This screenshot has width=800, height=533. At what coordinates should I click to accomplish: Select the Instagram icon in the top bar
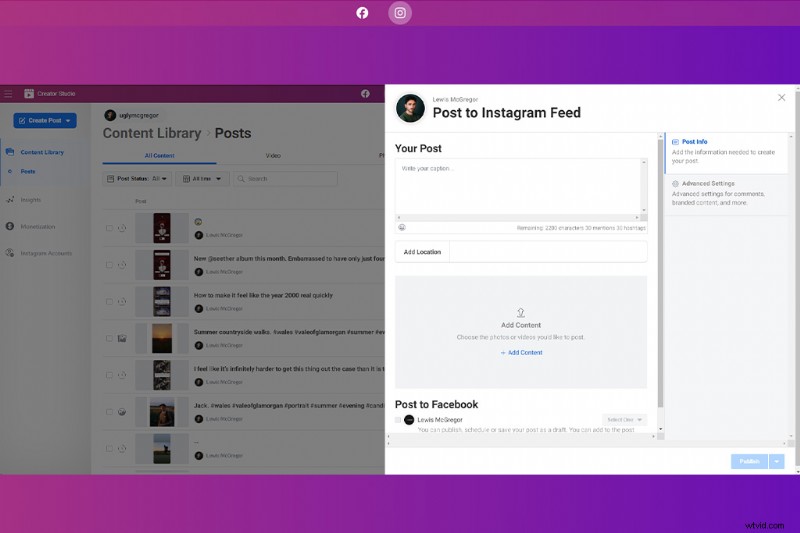coord(400,13)
